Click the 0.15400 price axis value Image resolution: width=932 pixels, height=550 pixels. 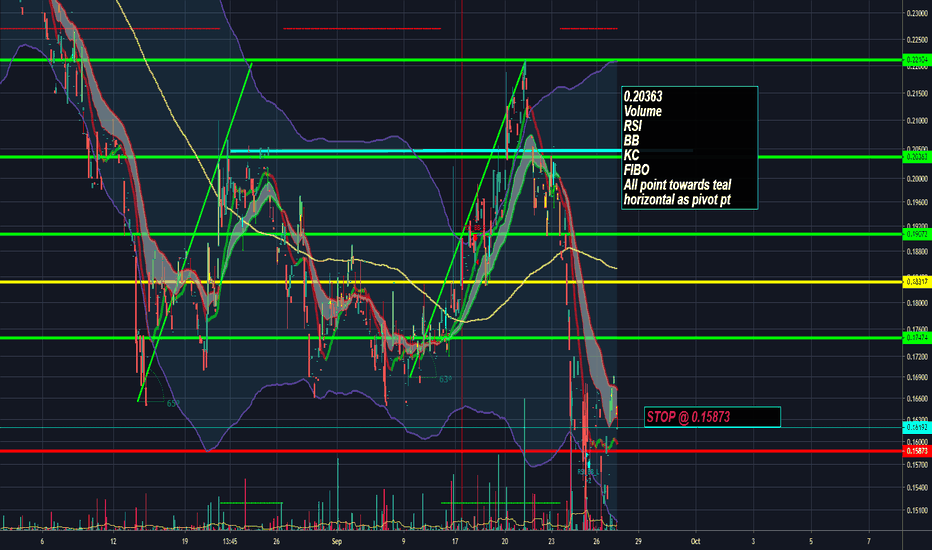click(917, 488)
